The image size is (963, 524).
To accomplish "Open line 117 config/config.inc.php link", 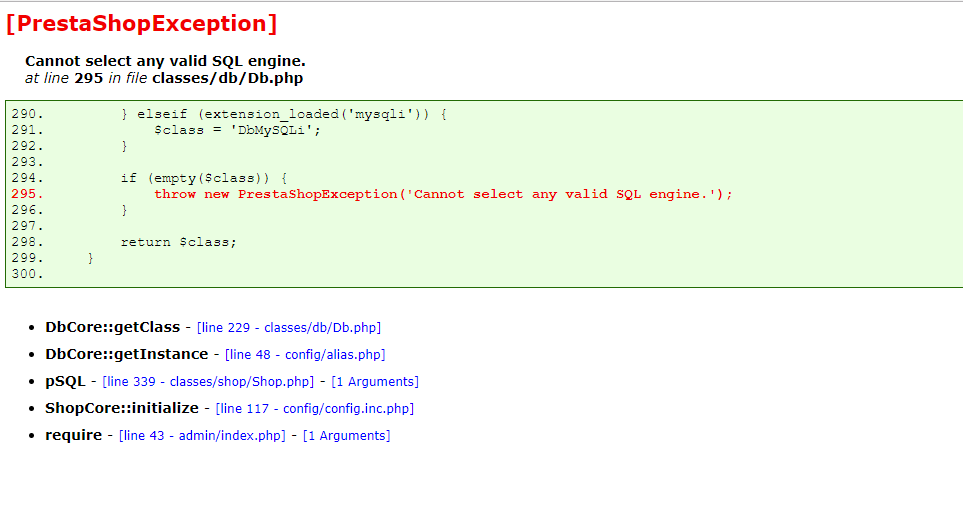I will coord(315,409).
